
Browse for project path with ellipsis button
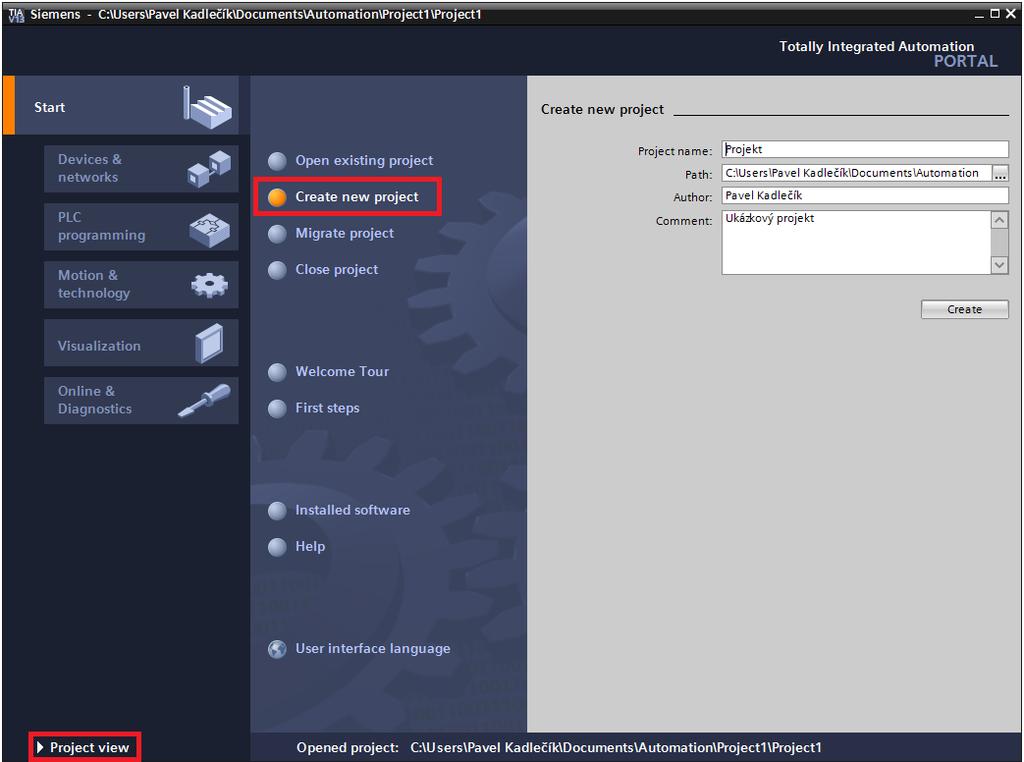tap(1000, 174)
